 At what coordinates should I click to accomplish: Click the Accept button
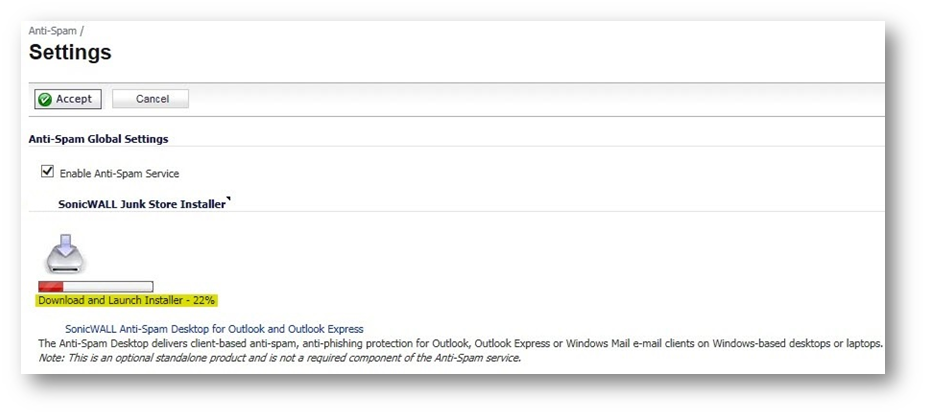[x=67, y=99]
